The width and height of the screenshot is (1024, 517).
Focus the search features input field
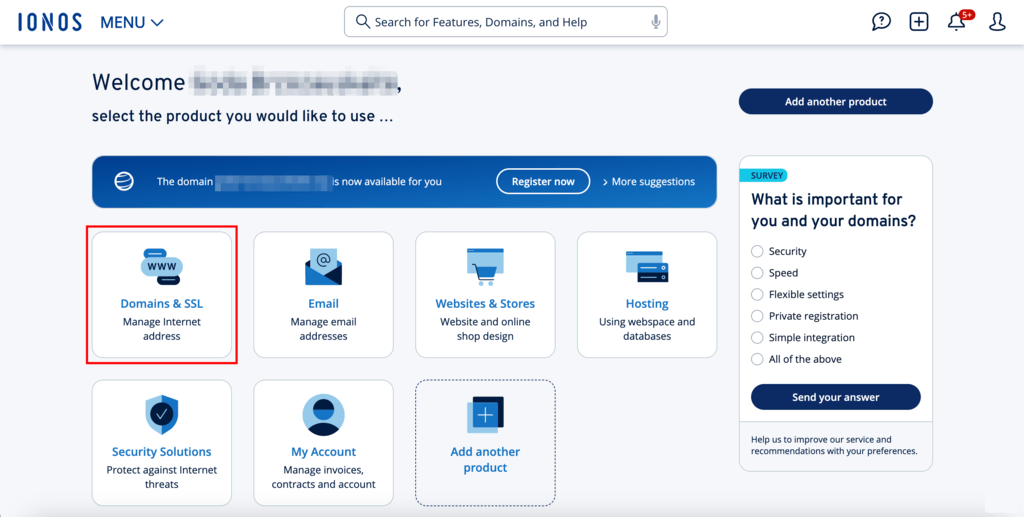(505, 22)
